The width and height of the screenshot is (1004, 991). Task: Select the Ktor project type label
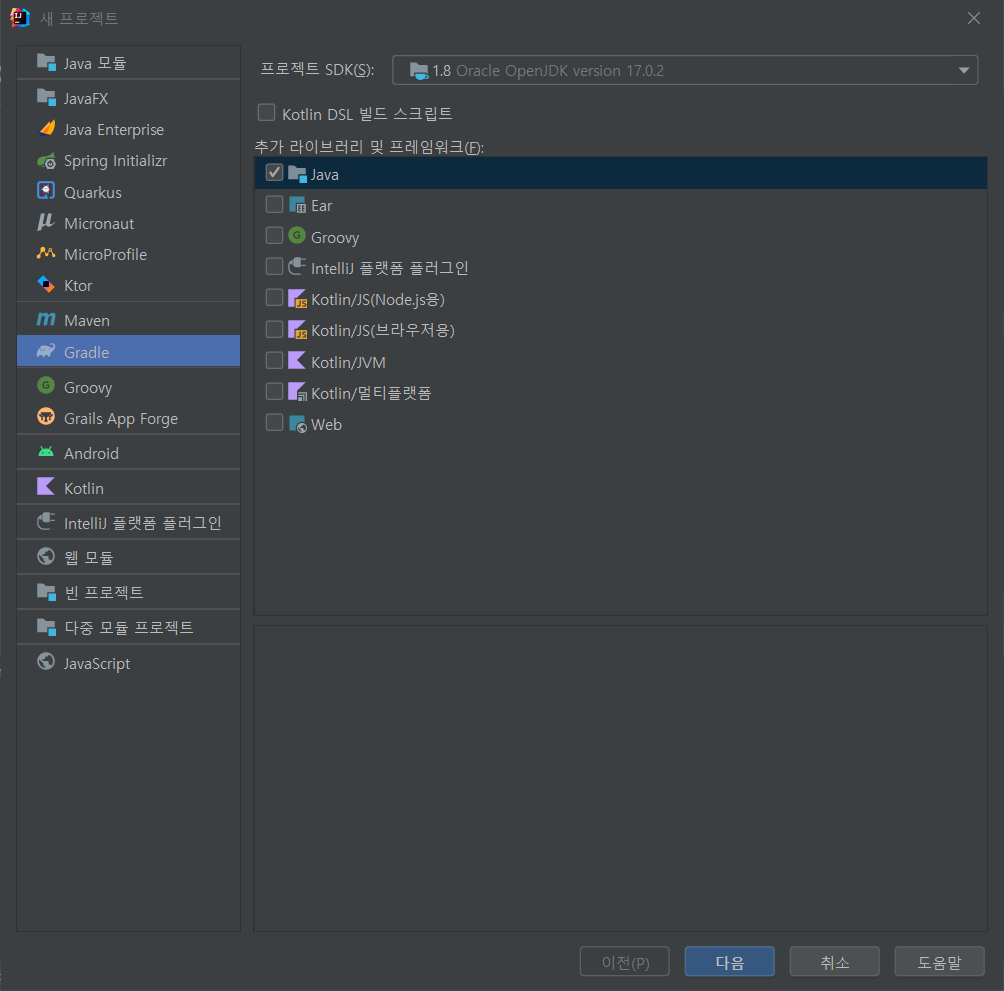78,286
